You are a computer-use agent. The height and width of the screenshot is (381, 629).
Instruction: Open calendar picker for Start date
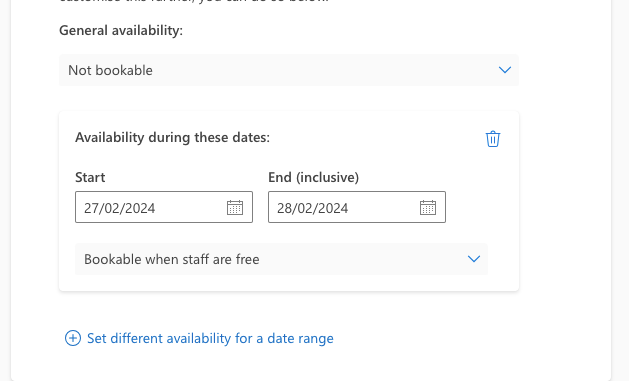[235, 207]
